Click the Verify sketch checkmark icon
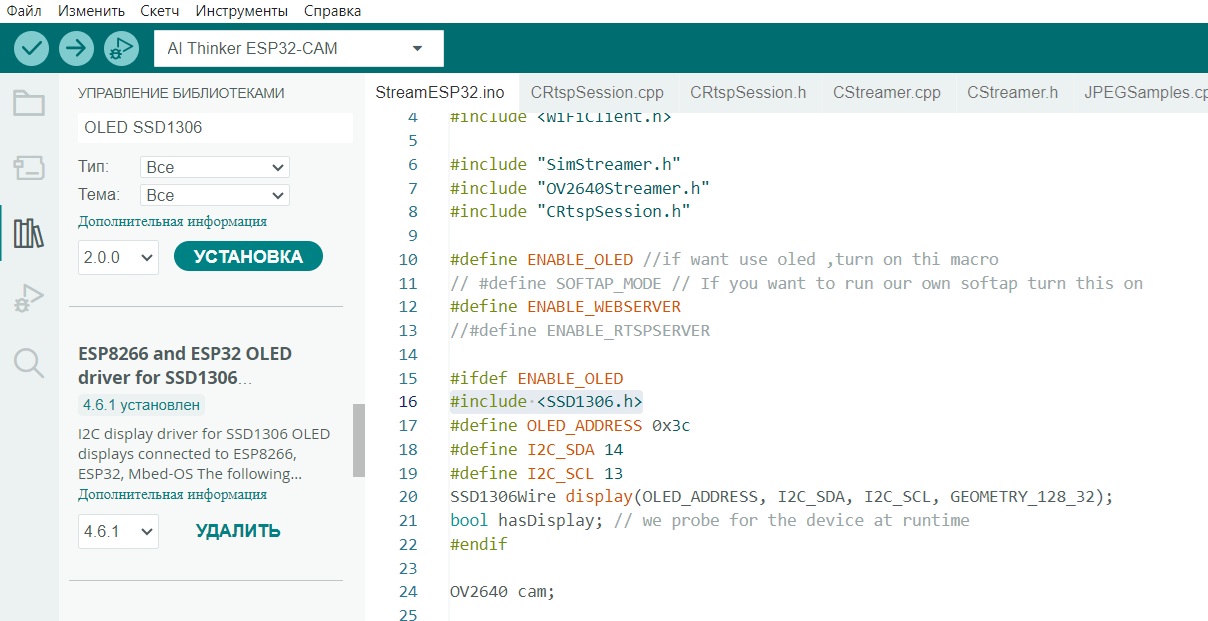This screenshot has height=621, width=1208. pos(32,48)
